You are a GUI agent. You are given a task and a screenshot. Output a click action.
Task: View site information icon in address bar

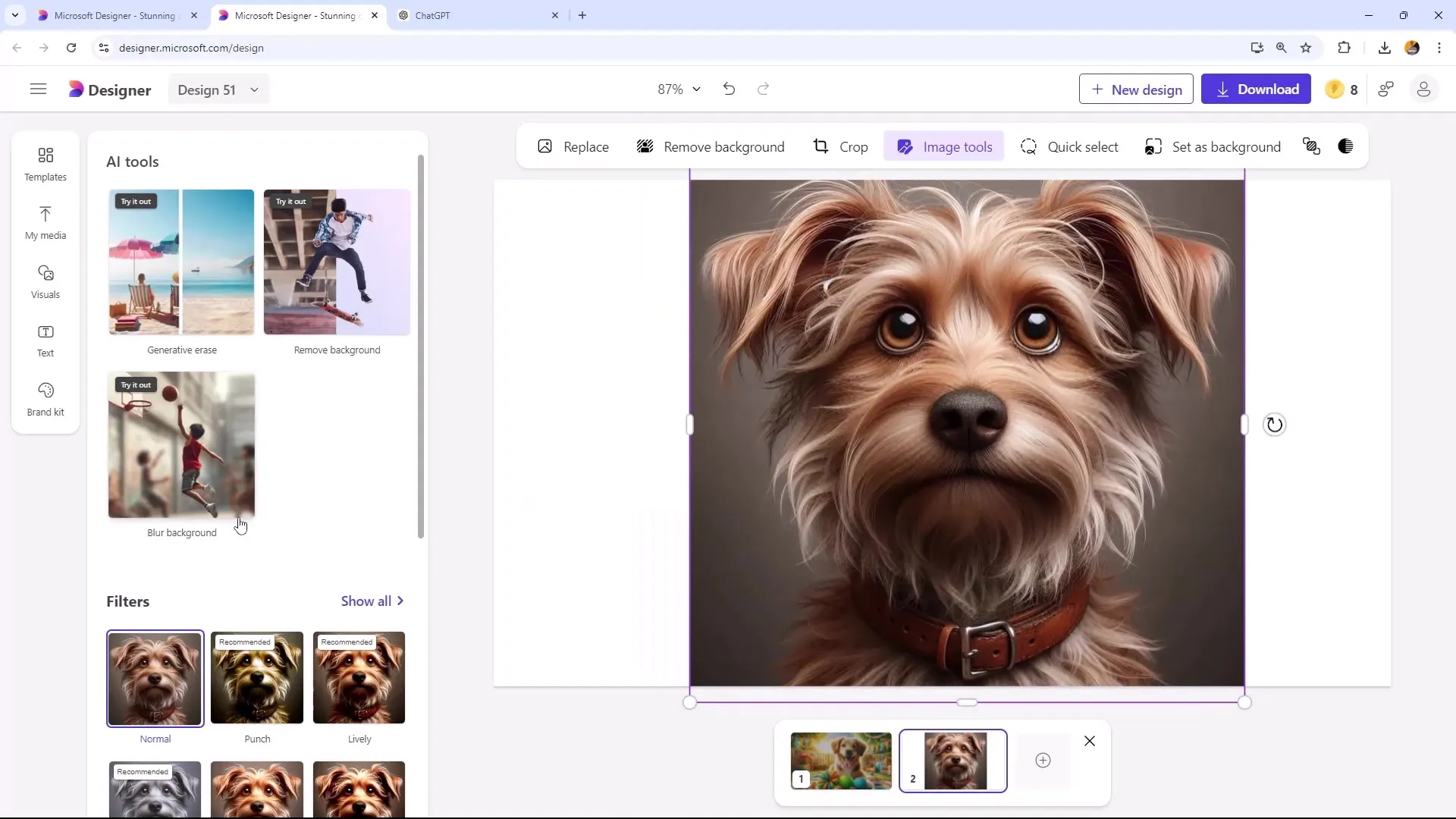[x=104, y=48]
